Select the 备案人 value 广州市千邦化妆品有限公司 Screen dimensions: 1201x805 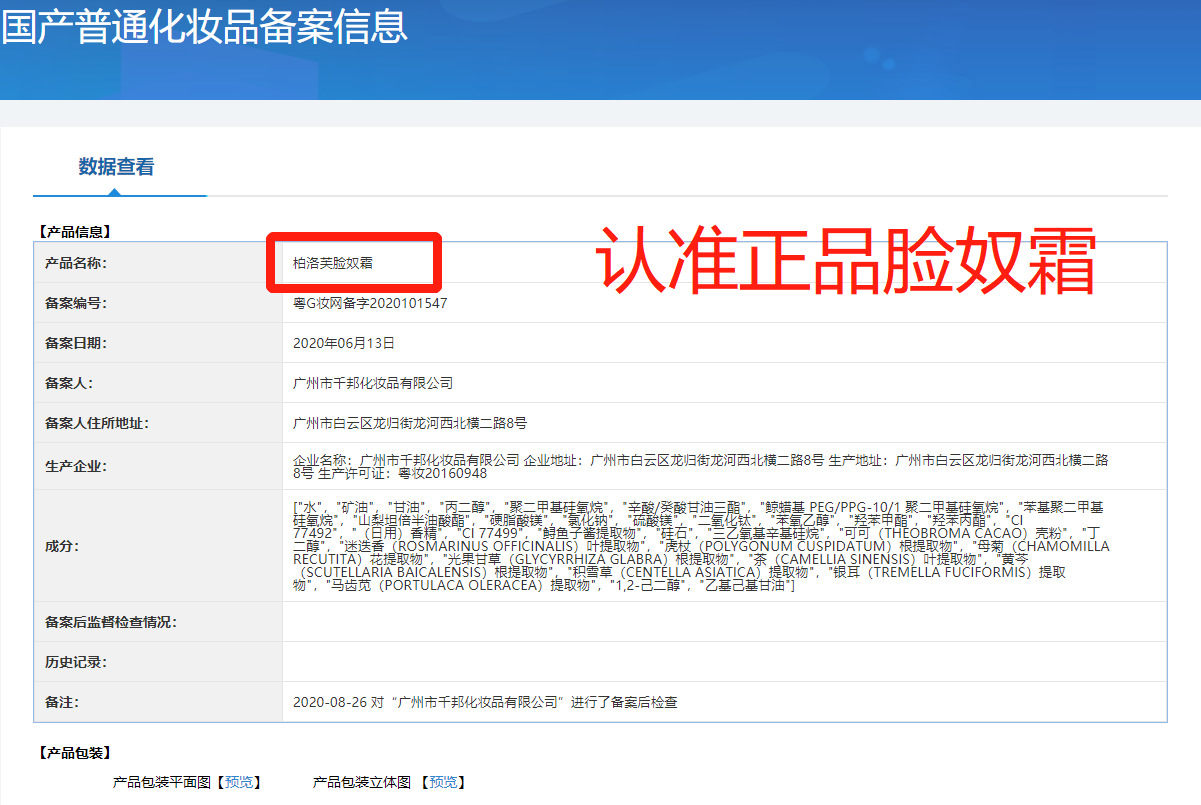(373, 383)
